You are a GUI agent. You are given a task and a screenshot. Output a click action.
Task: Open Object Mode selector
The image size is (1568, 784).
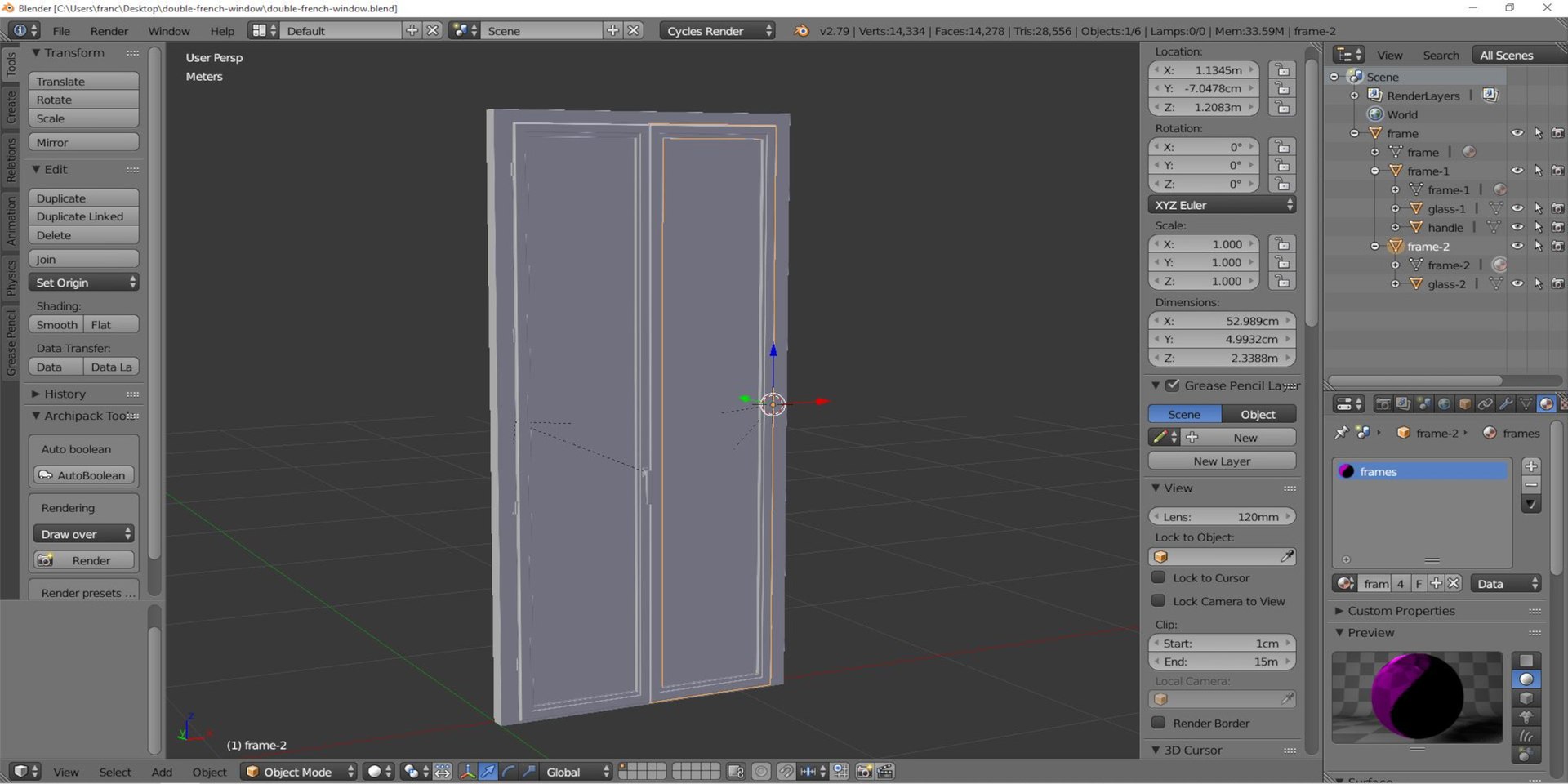[x=299, y=772]
